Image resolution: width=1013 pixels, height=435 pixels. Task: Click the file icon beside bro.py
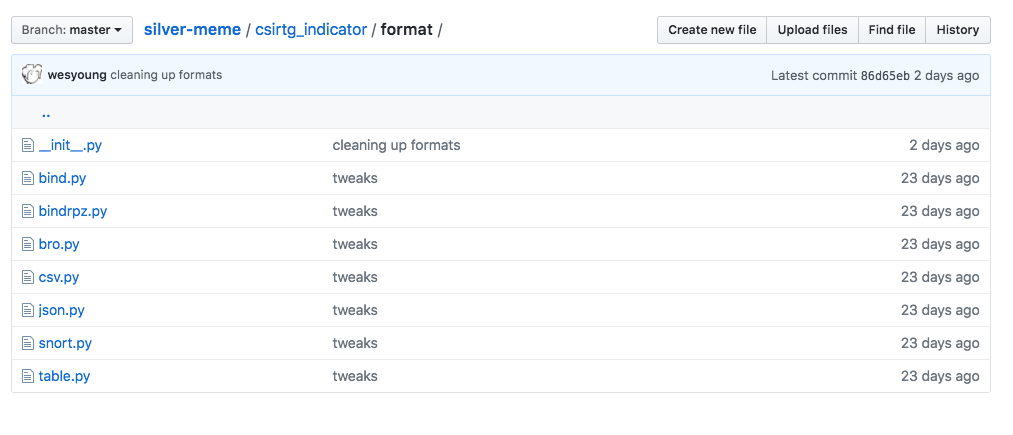point(27,244)
